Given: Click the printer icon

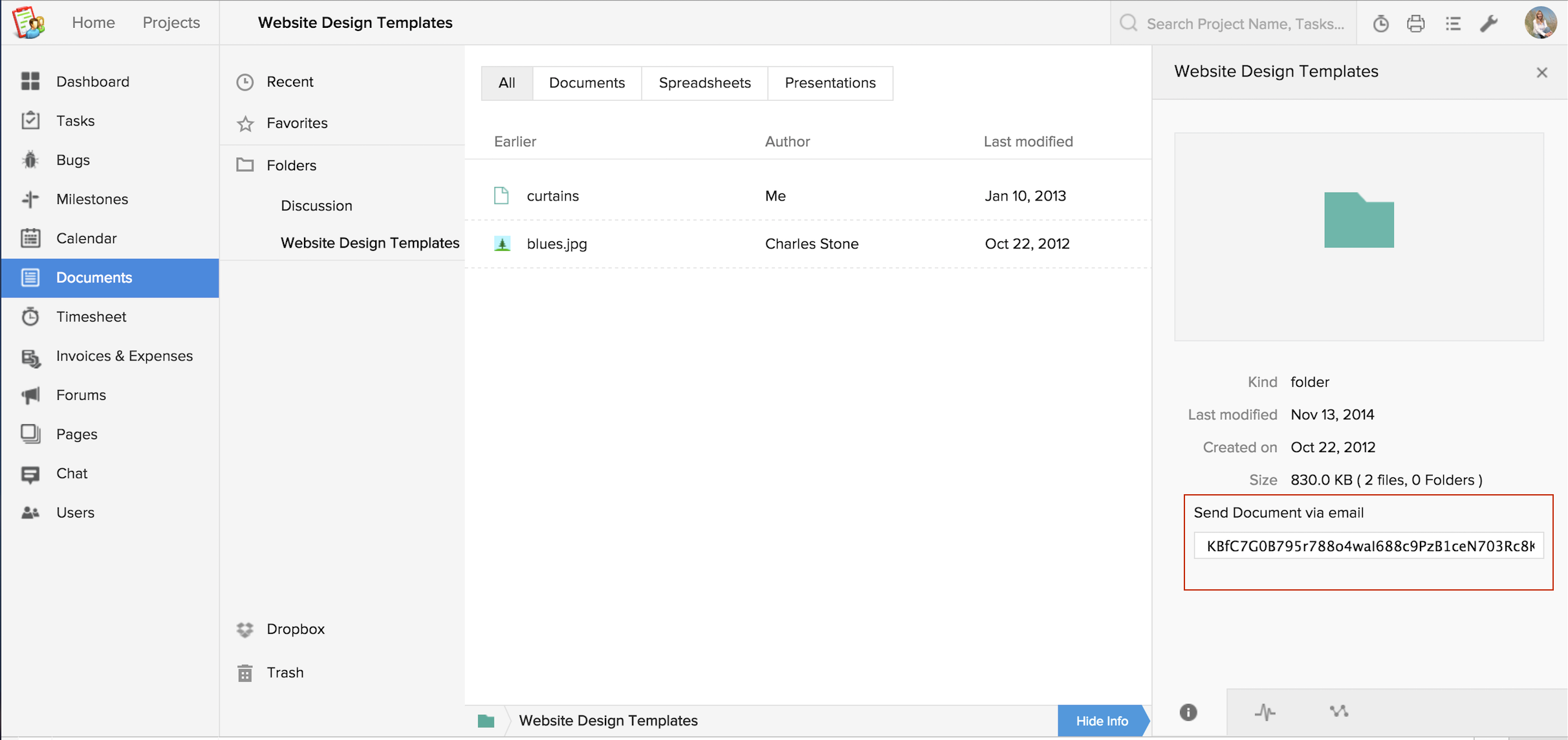Looking at the screenshot, I should coord(1416,24).
